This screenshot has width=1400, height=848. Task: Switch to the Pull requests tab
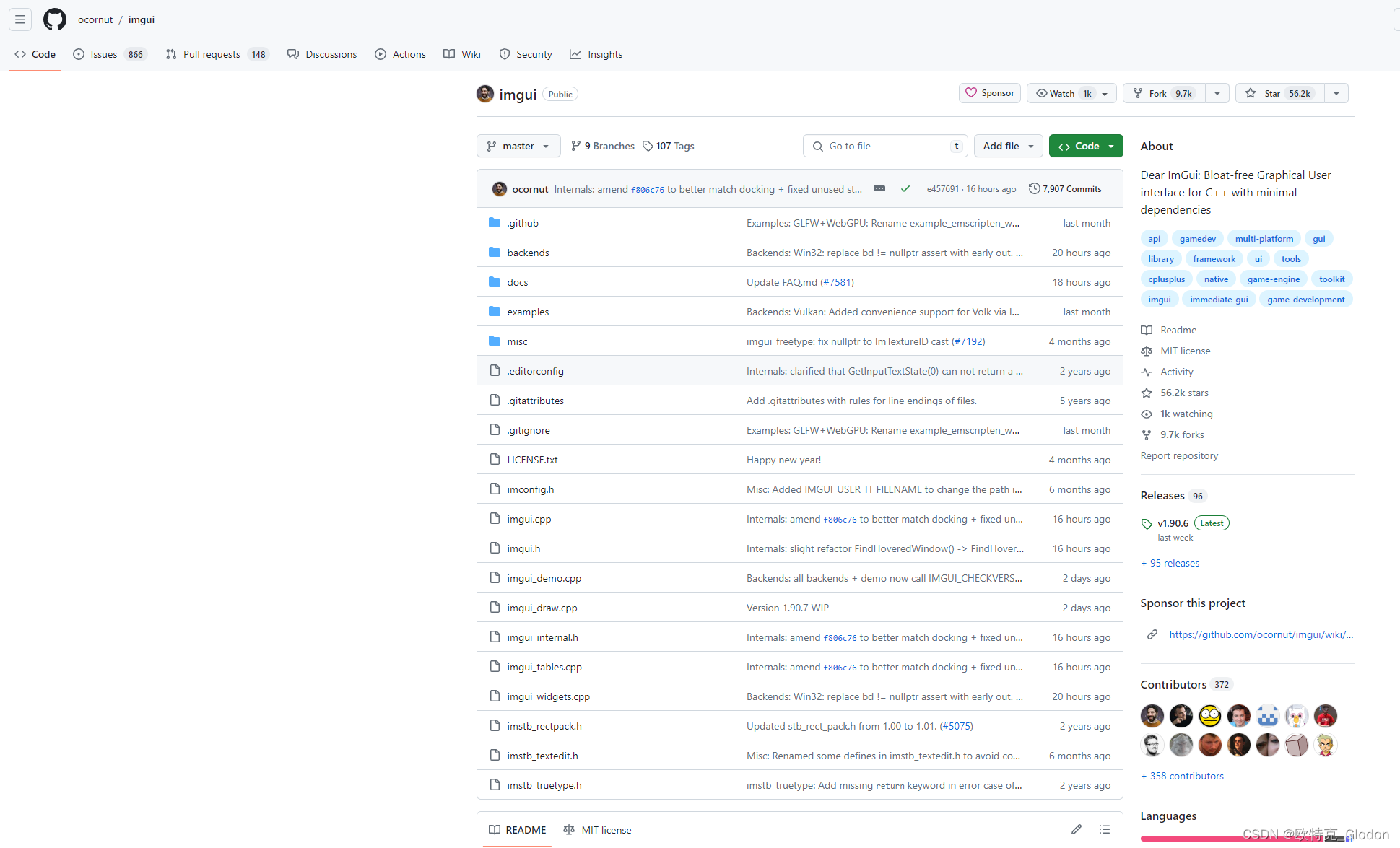[x=211, y=54]
